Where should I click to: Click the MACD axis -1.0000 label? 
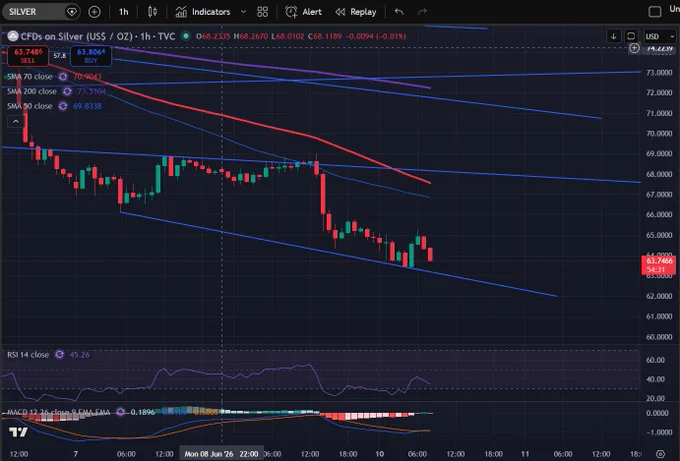click(x=658, y=432)
